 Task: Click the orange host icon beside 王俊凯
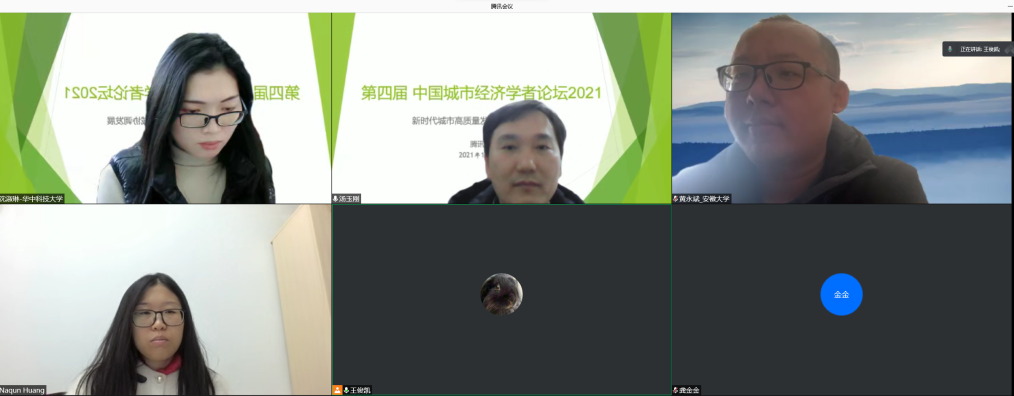click(x=337, y=390)
